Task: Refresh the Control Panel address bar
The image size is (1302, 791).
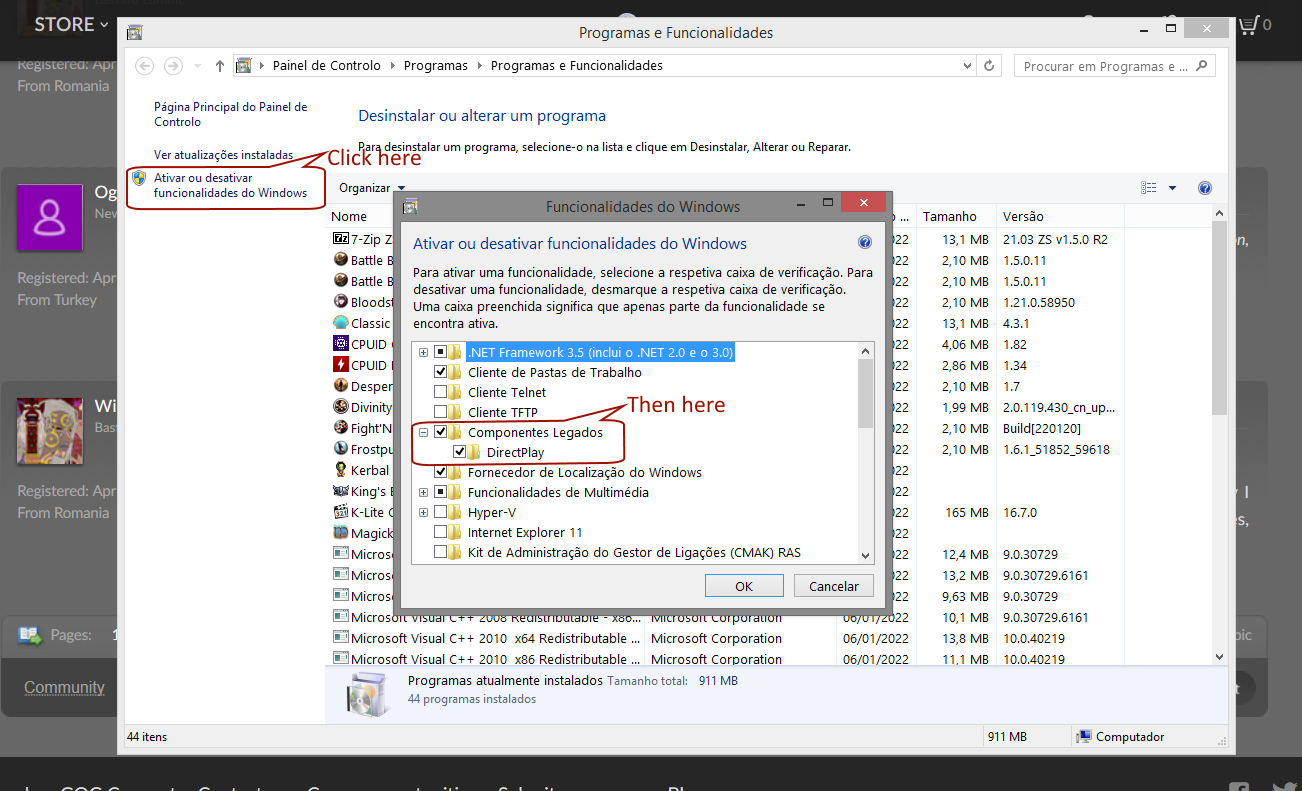Action: click(x=990, y=66)
